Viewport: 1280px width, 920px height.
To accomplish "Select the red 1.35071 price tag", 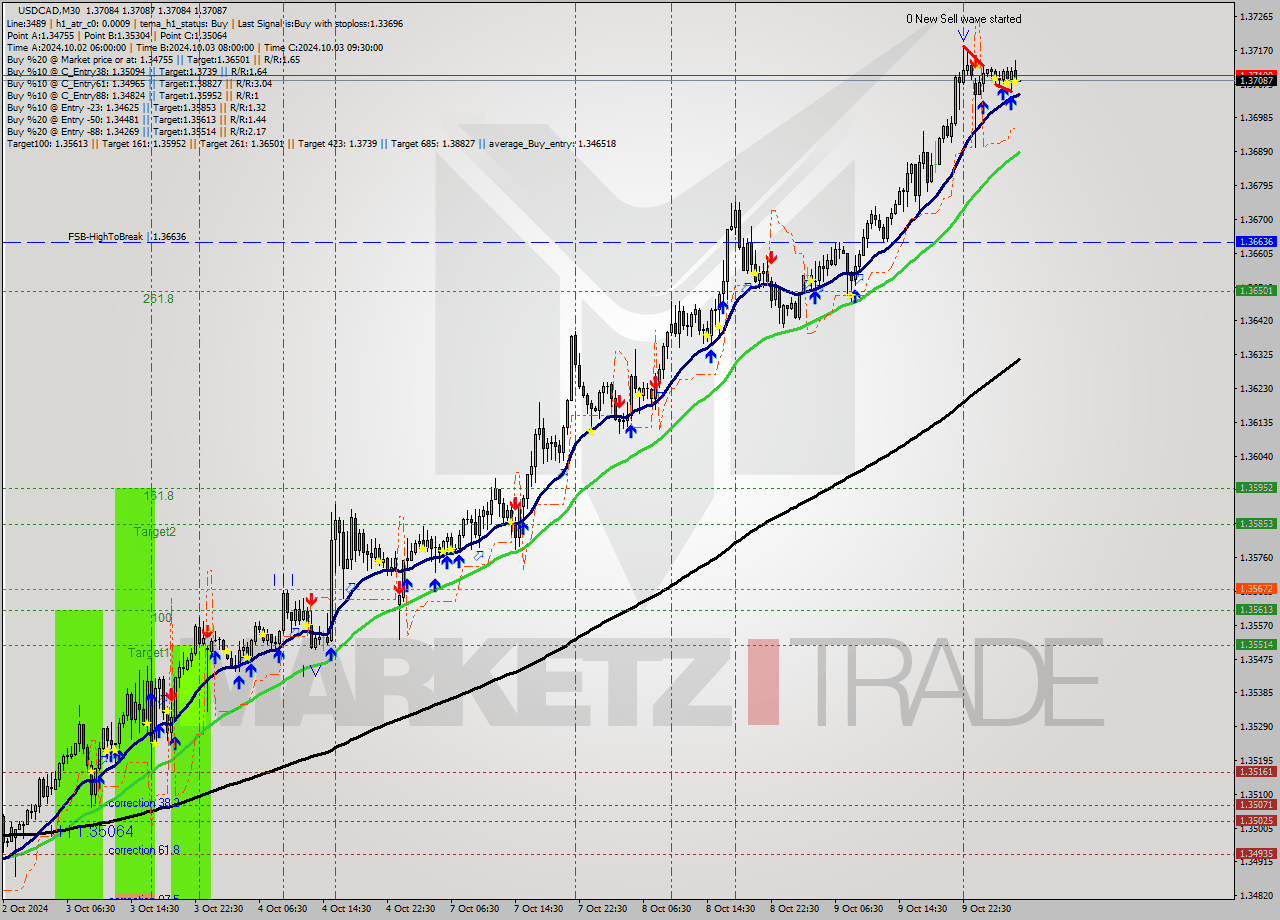I will pyautogui.click(x=1256, y=805).
